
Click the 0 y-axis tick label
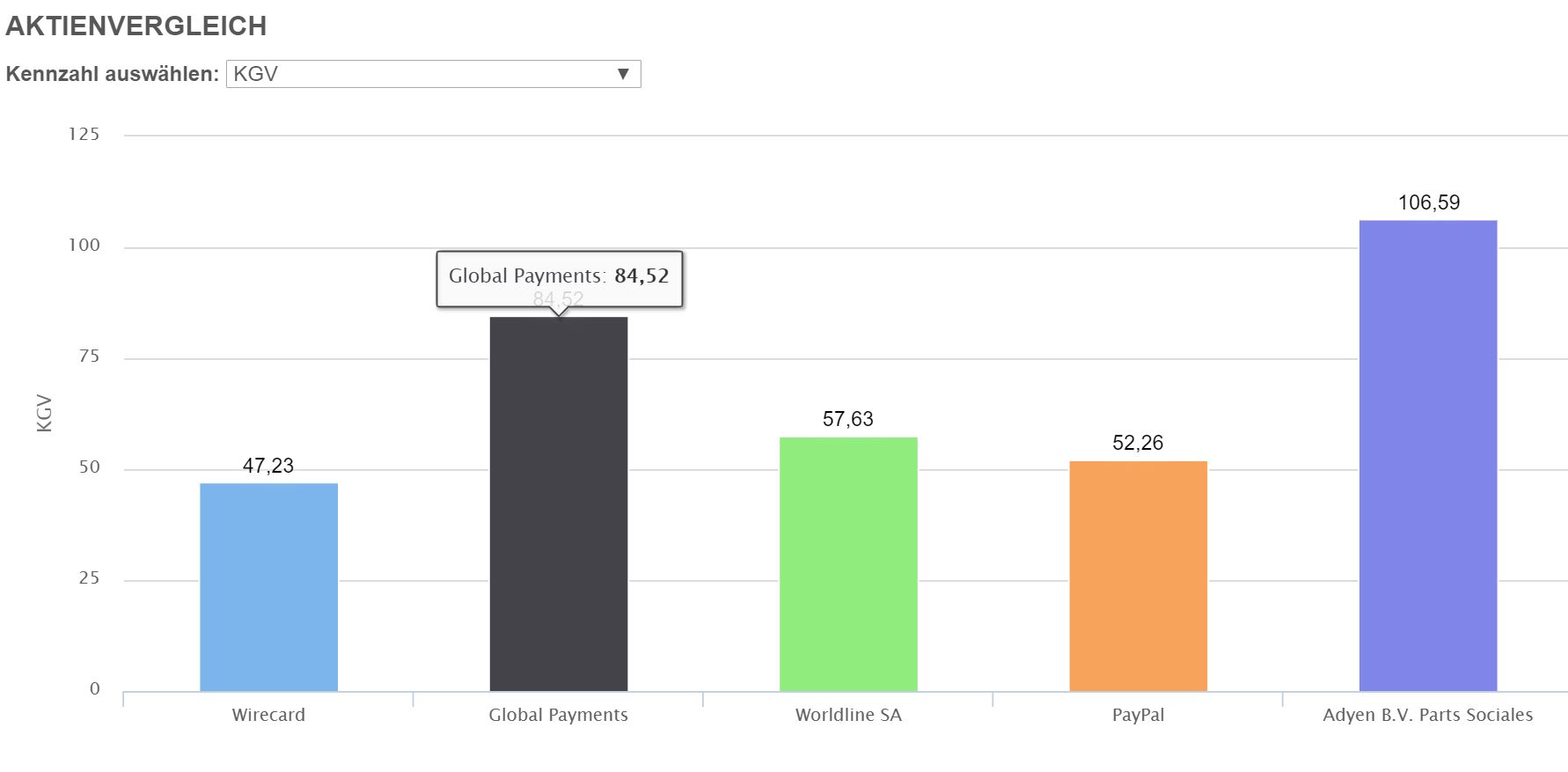[x=95, y=689]
